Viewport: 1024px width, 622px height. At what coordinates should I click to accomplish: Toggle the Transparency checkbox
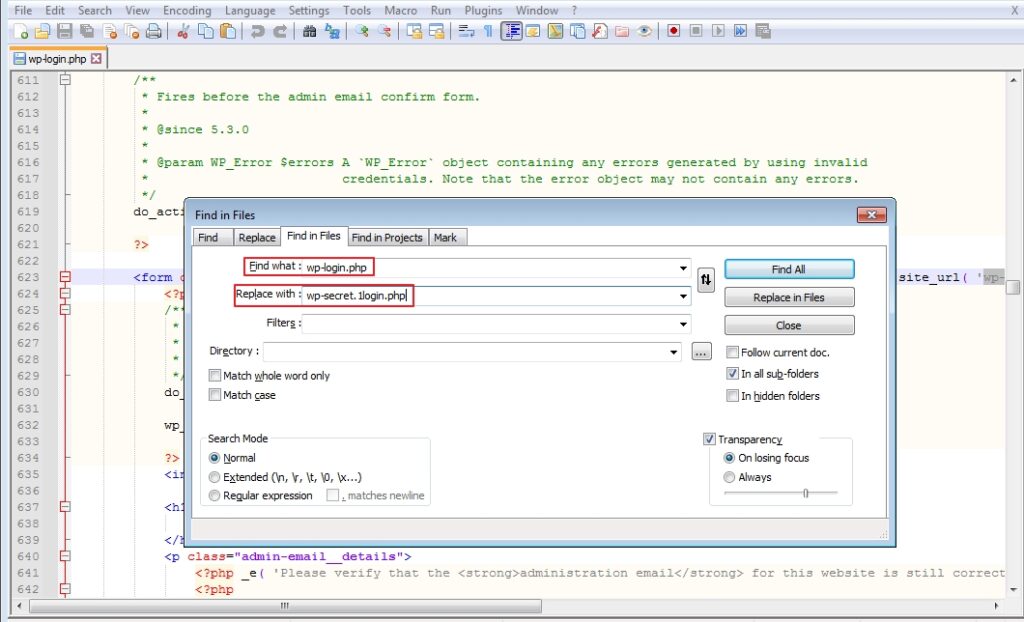[x=709, y=439]
